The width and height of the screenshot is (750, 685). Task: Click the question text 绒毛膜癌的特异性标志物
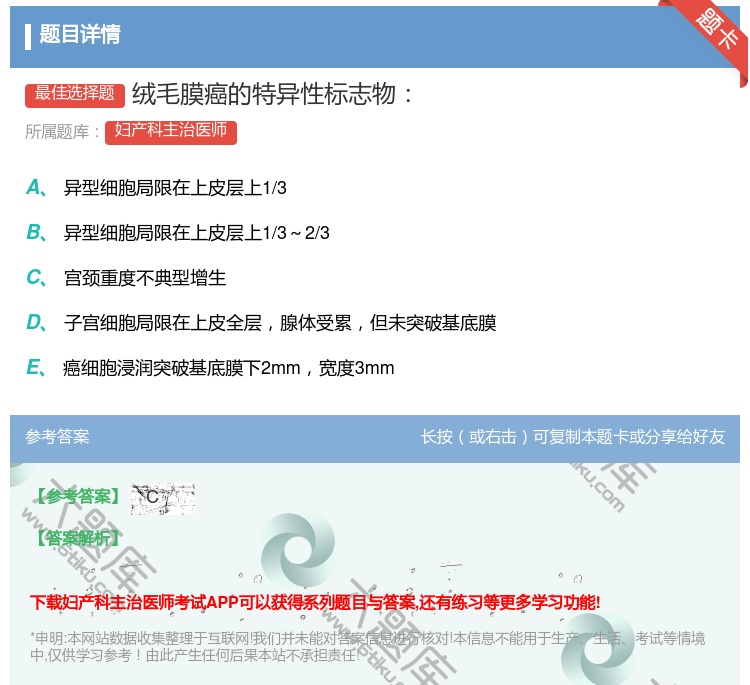[x=272, y=94]
